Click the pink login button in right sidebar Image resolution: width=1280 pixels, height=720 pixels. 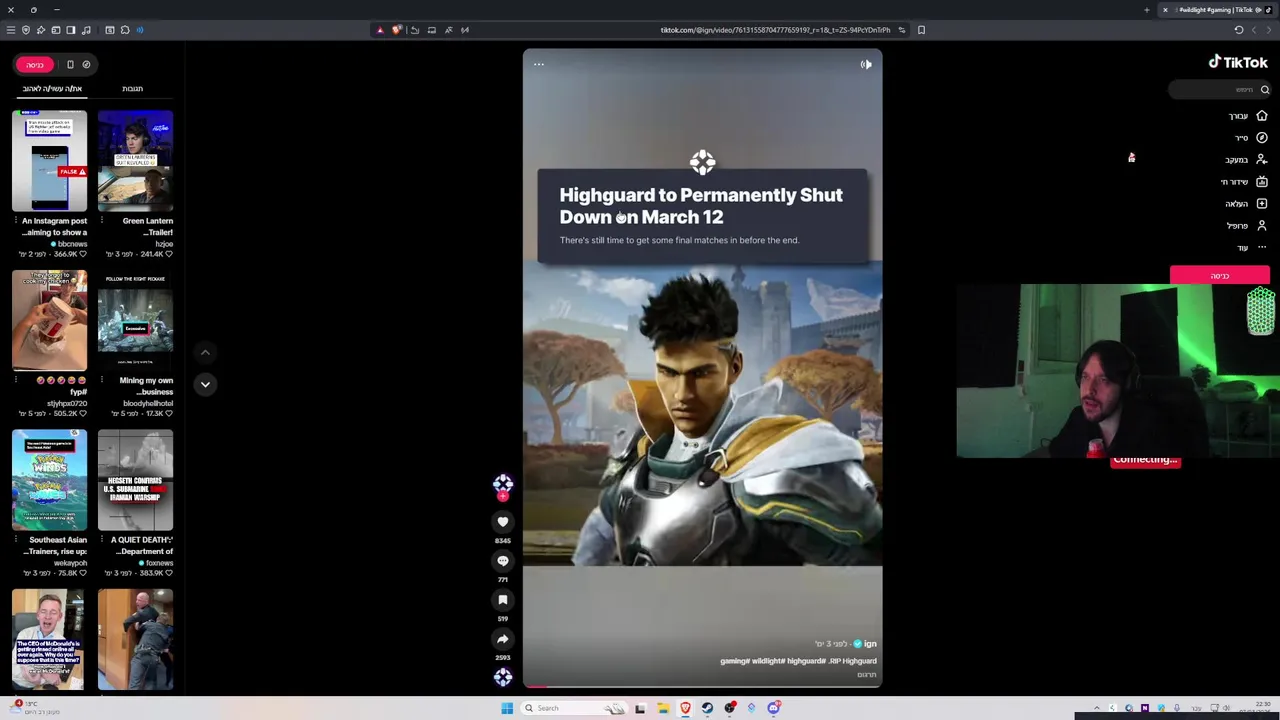[1220, 275]
